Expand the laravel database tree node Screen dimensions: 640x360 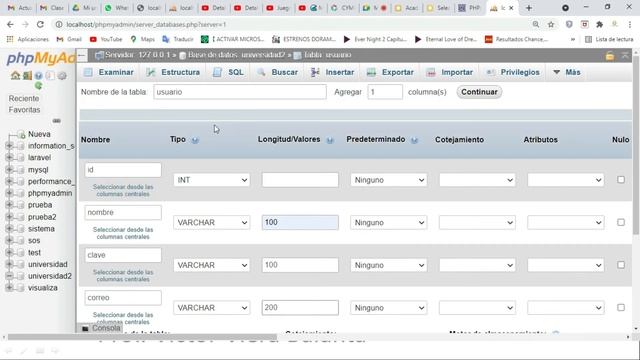pyautogui.click(x=9, y=158)
